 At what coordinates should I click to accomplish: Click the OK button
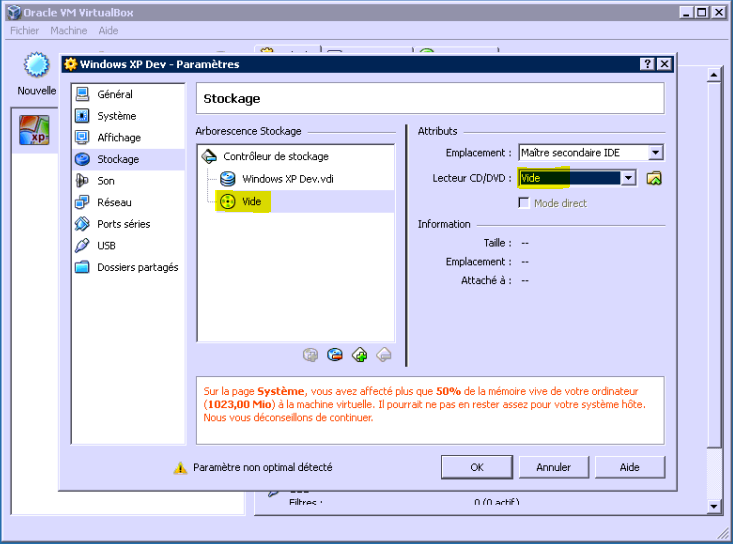coord(477,467)
